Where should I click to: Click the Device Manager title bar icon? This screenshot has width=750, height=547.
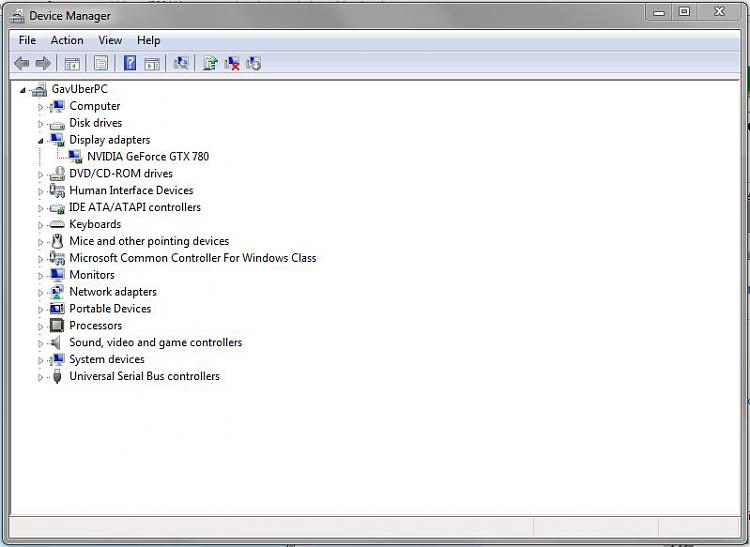[x=17, y=16]
